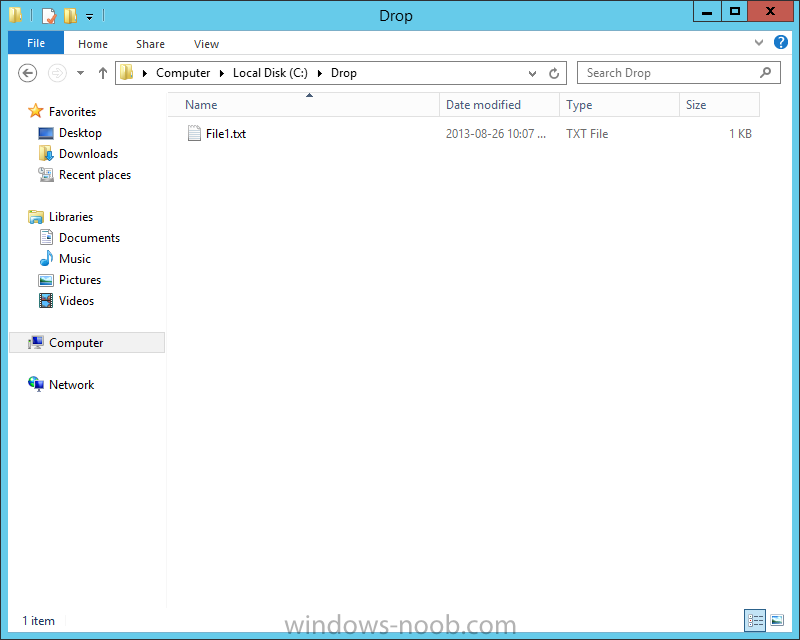
Task: Click the Music note icon
Action: (46, 258)
